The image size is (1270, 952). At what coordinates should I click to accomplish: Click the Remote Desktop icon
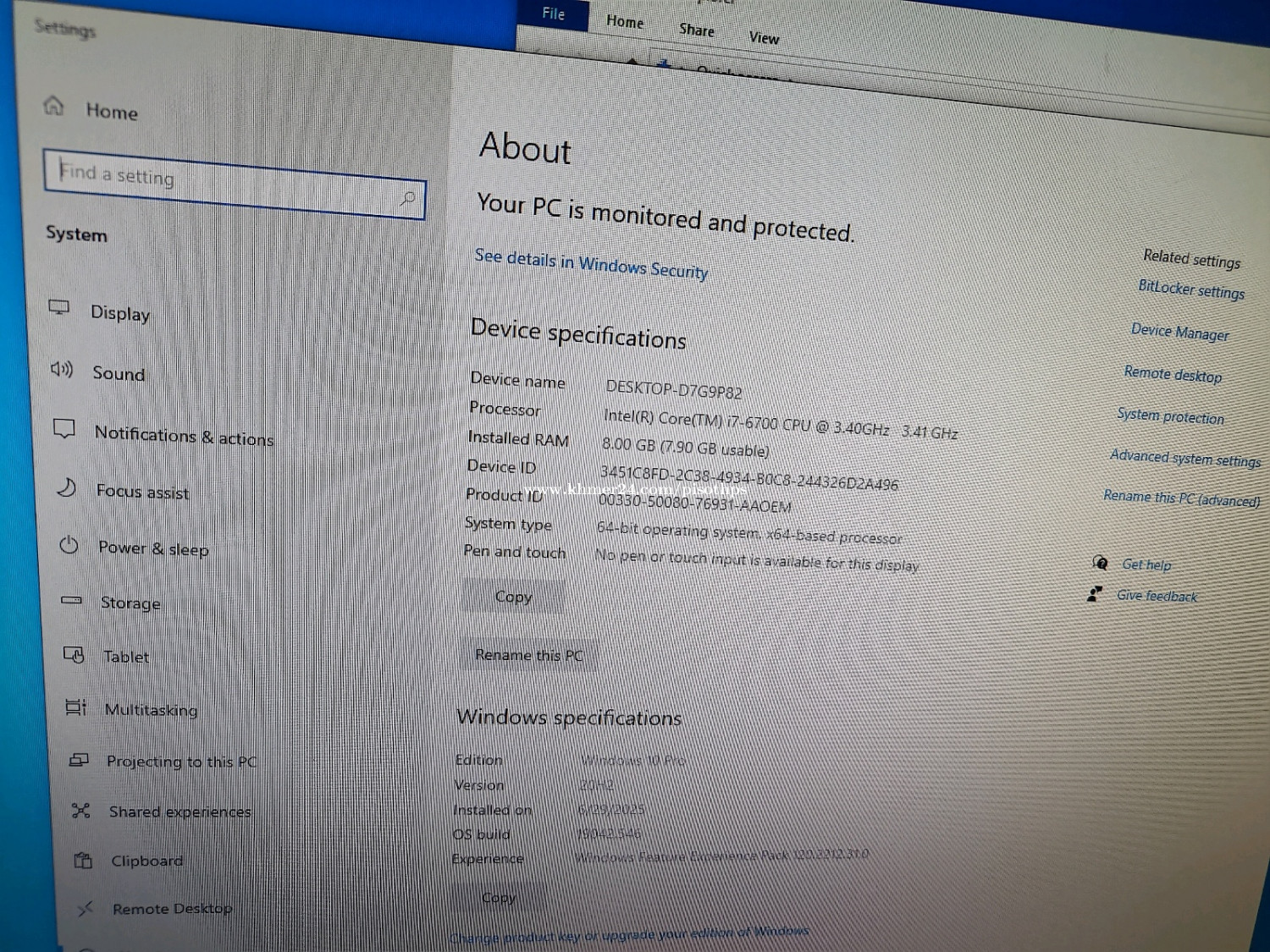coord(86,909)
